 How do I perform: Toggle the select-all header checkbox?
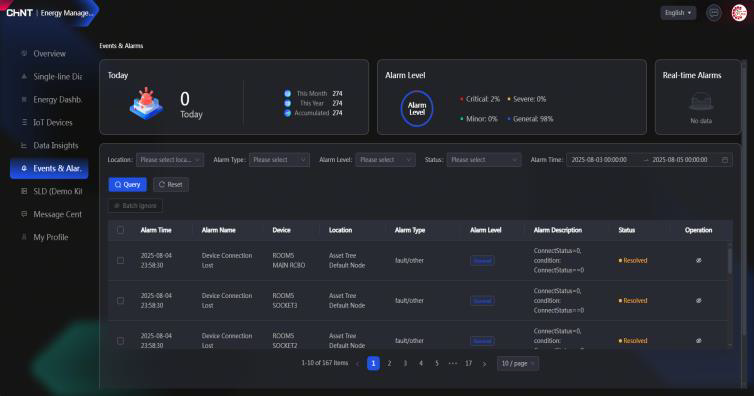pos(120,230)
